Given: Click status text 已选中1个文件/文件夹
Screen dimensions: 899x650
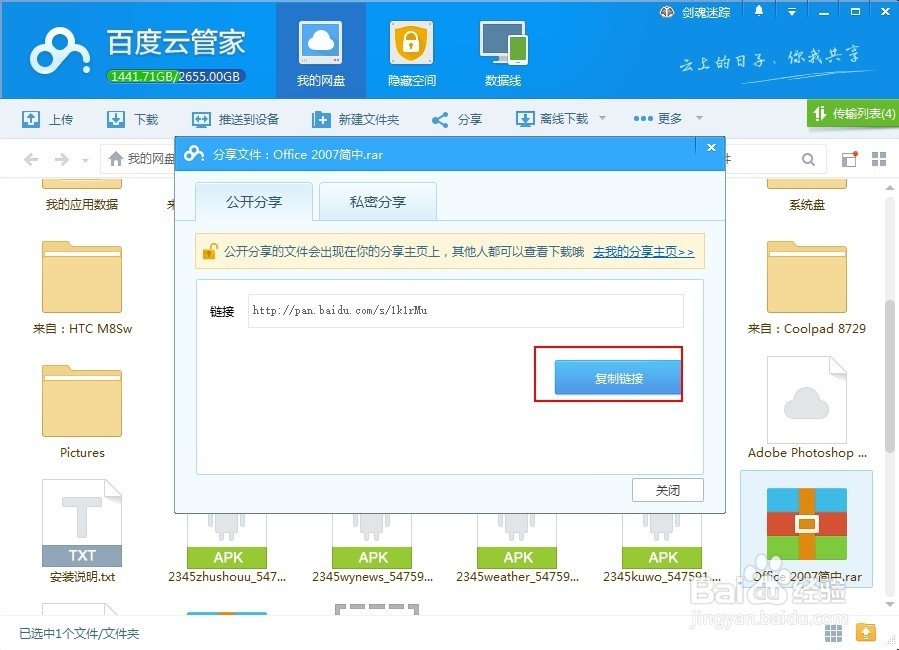Looking at the screenshot, I should [79, 633].
